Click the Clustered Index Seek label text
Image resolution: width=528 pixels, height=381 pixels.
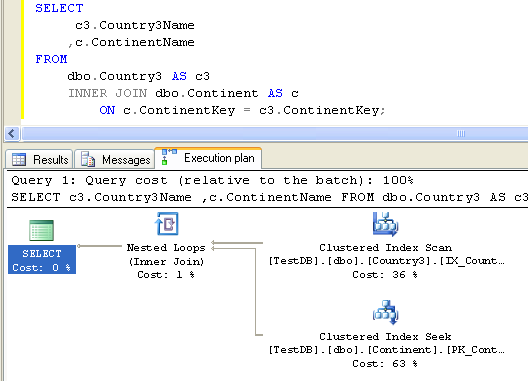(x=386, y=337)
